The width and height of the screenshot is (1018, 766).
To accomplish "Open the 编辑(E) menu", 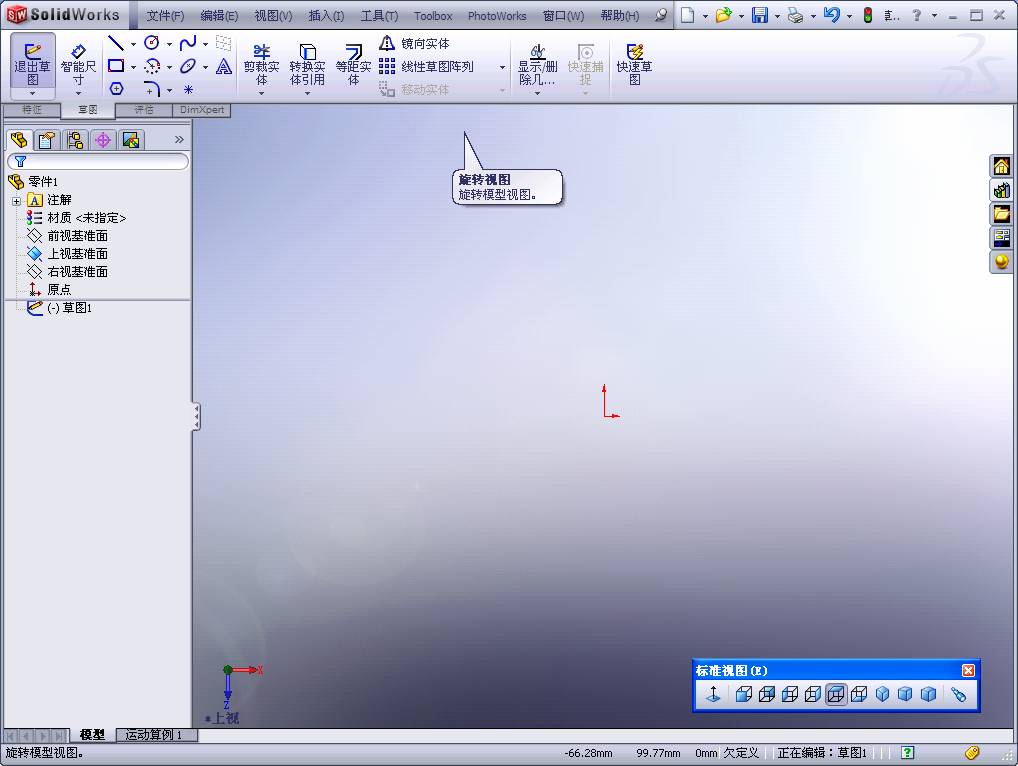I will point(219,16).
